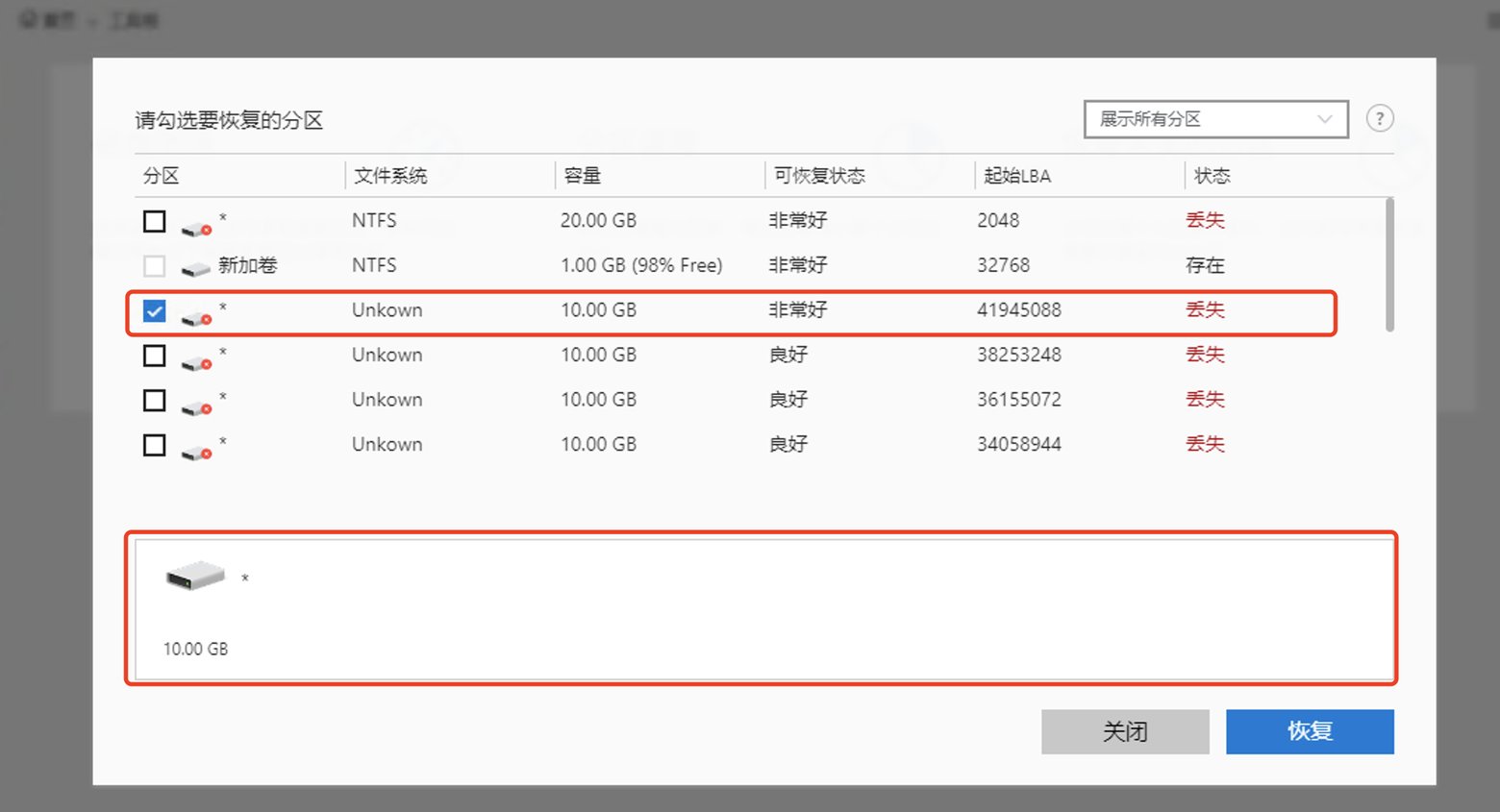Click the 存在 status cell

tap(1205, 265)
